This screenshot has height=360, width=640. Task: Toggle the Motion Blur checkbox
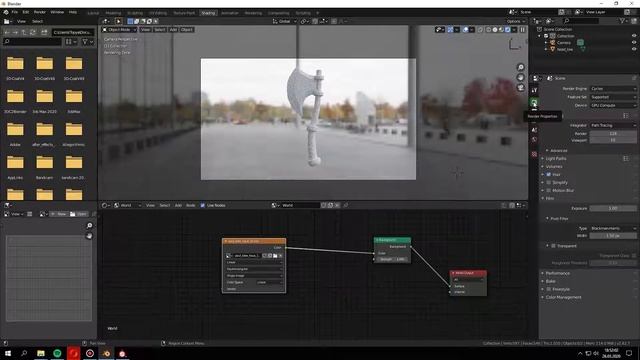549,190
